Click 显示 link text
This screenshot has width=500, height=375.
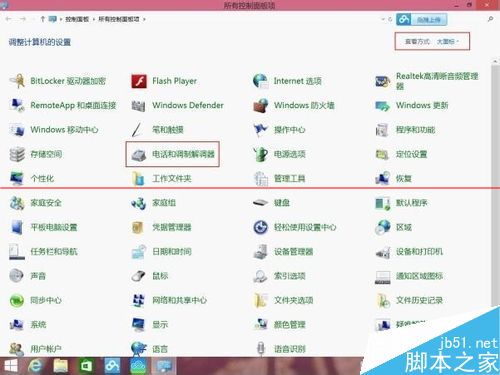coord(160,325)
